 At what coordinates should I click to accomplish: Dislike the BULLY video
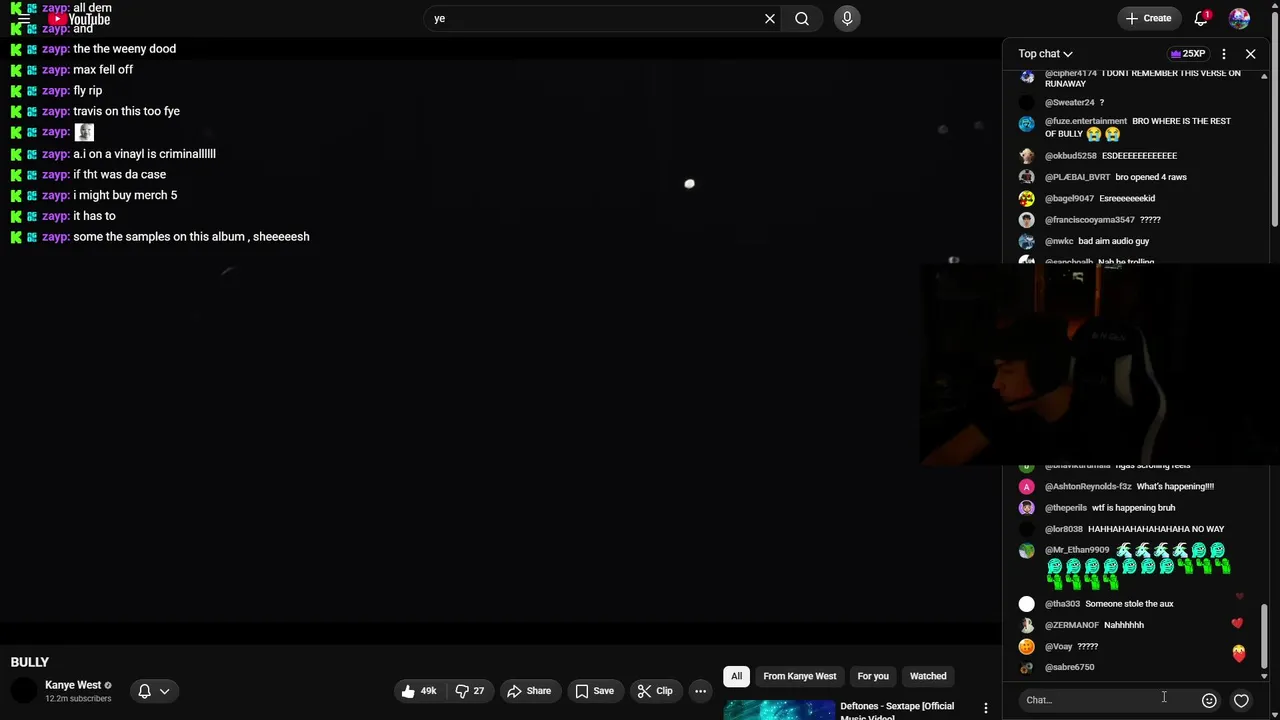(x=470, y=691)
